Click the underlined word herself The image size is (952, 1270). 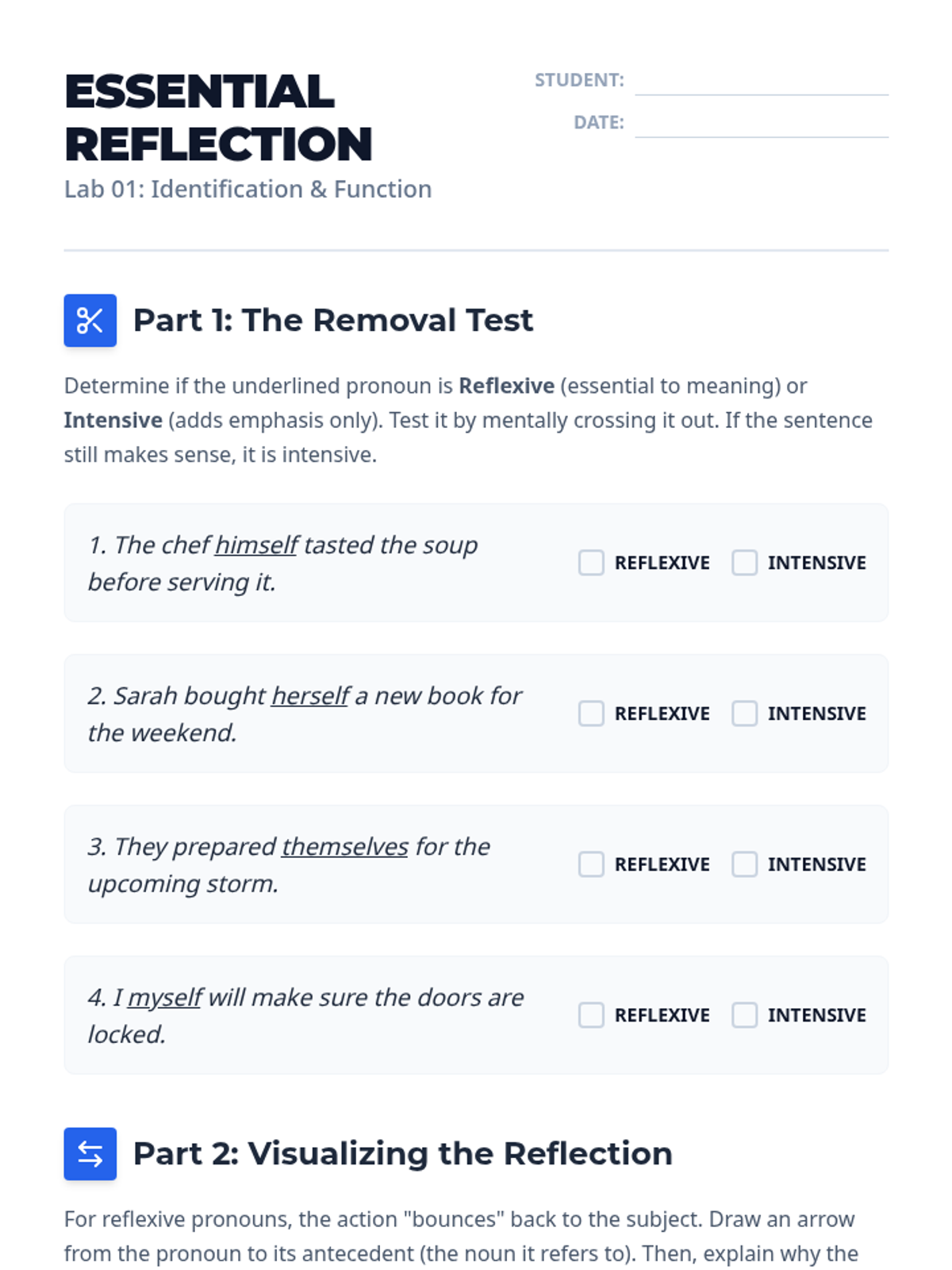click(x=310, y=696)
